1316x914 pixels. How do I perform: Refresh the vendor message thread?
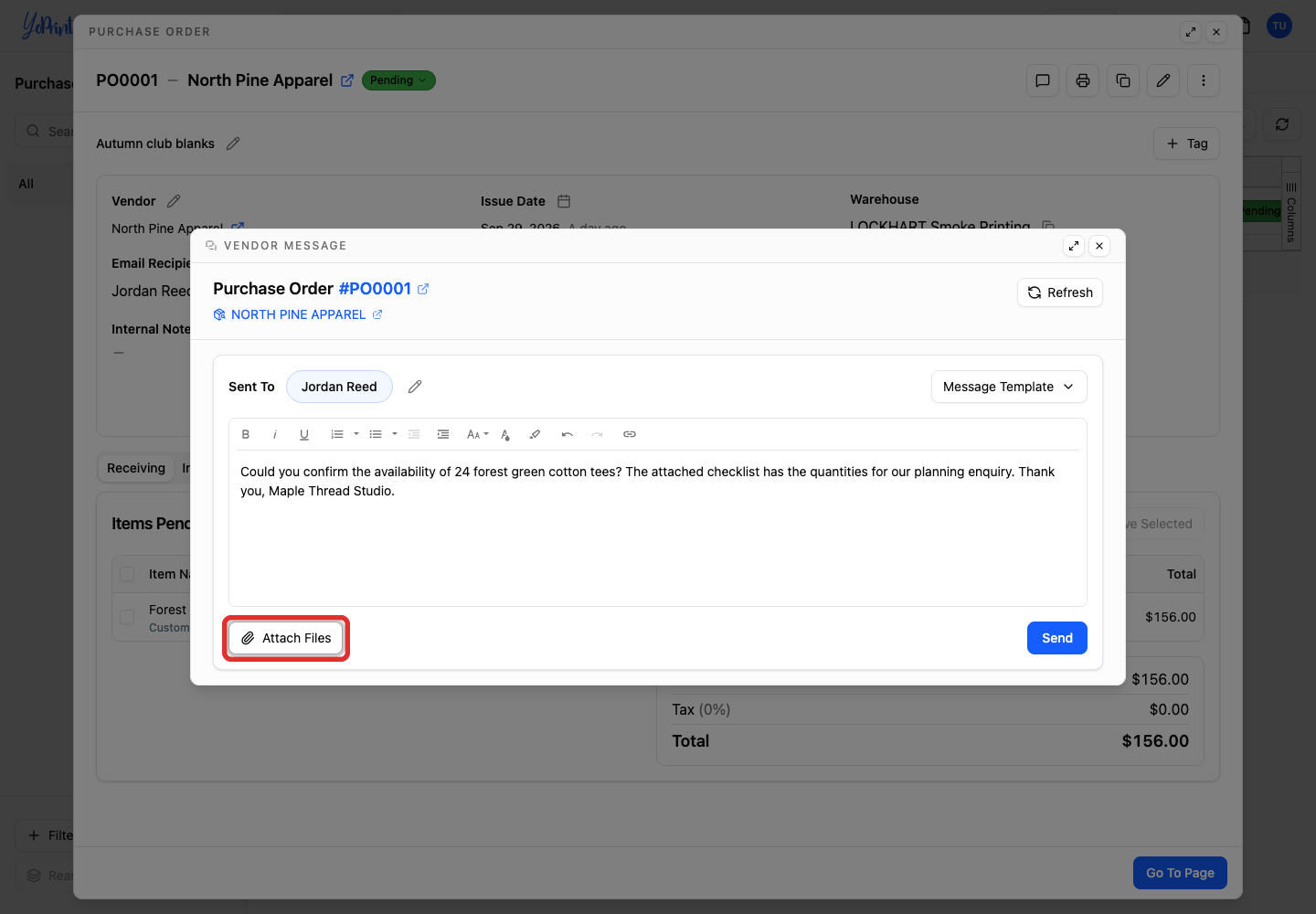click(1060, 292)
